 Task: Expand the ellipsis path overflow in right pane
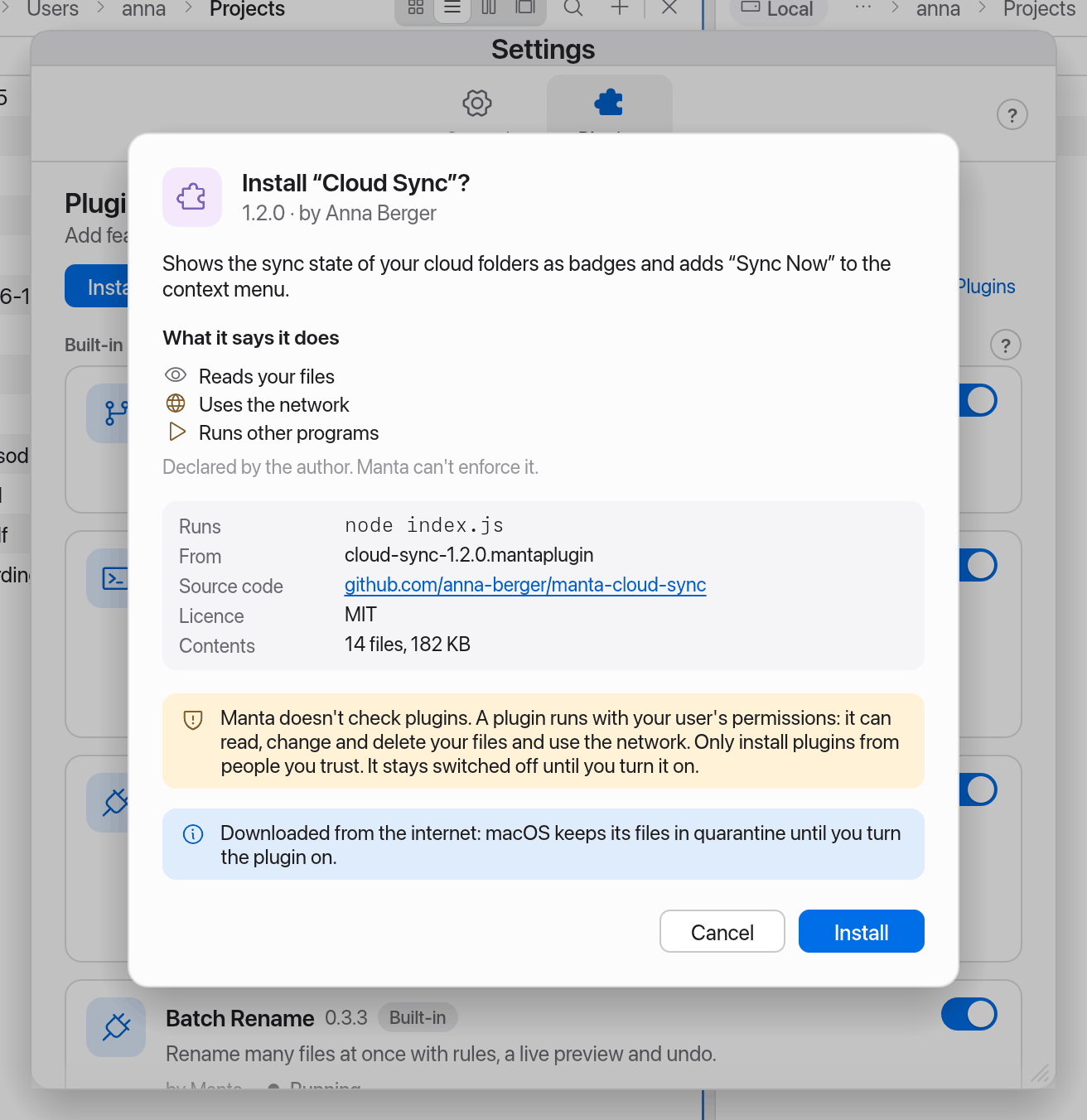pyautogui.click(x=863, y=8)
